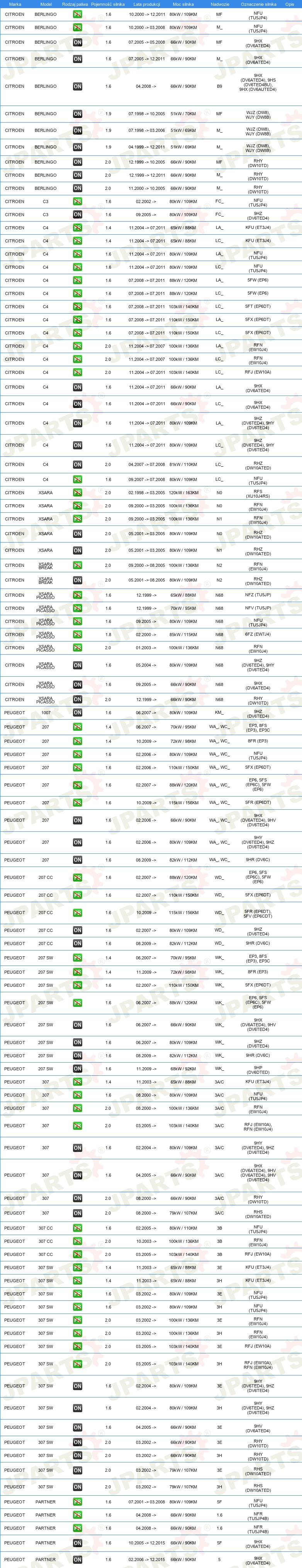
Task: Click petrol icon in C4 5FT (EP6DT) row
Action: (77, 307)
